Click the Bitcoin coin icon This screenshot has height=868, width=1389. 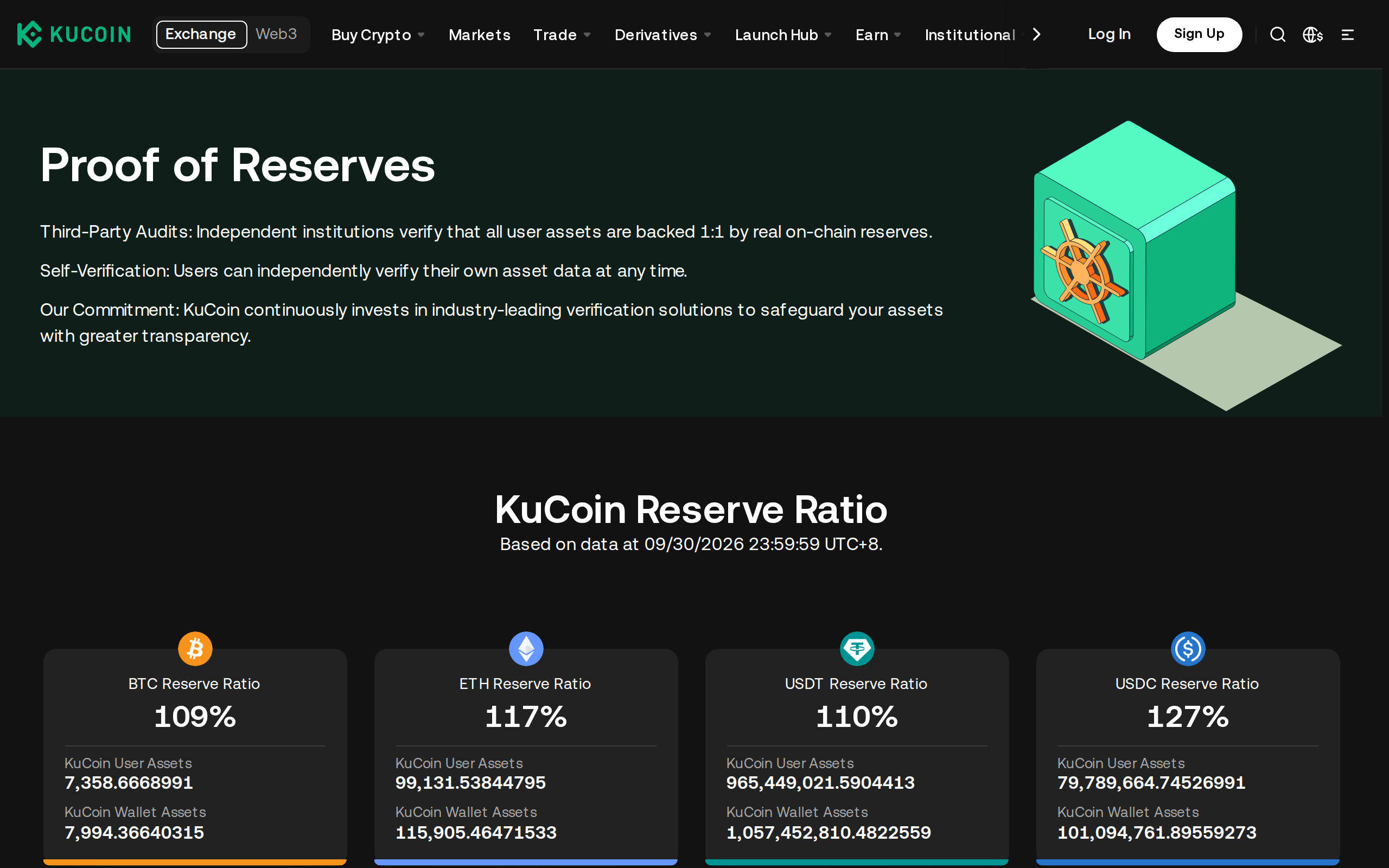(x=195, y=649)
